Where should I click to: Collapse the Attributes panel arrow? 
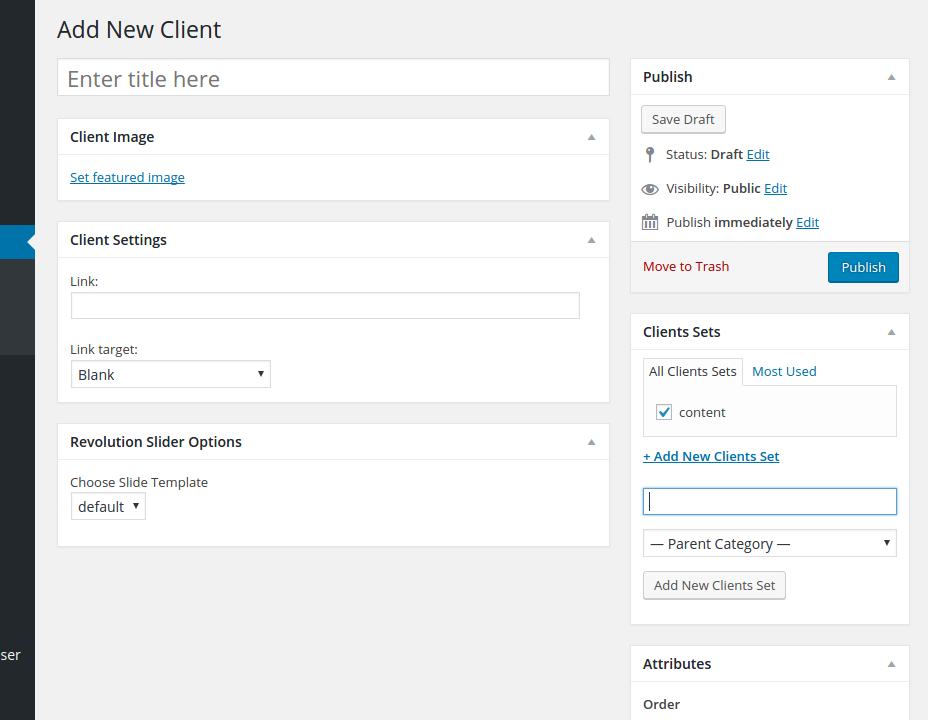(x=891, y=664)
